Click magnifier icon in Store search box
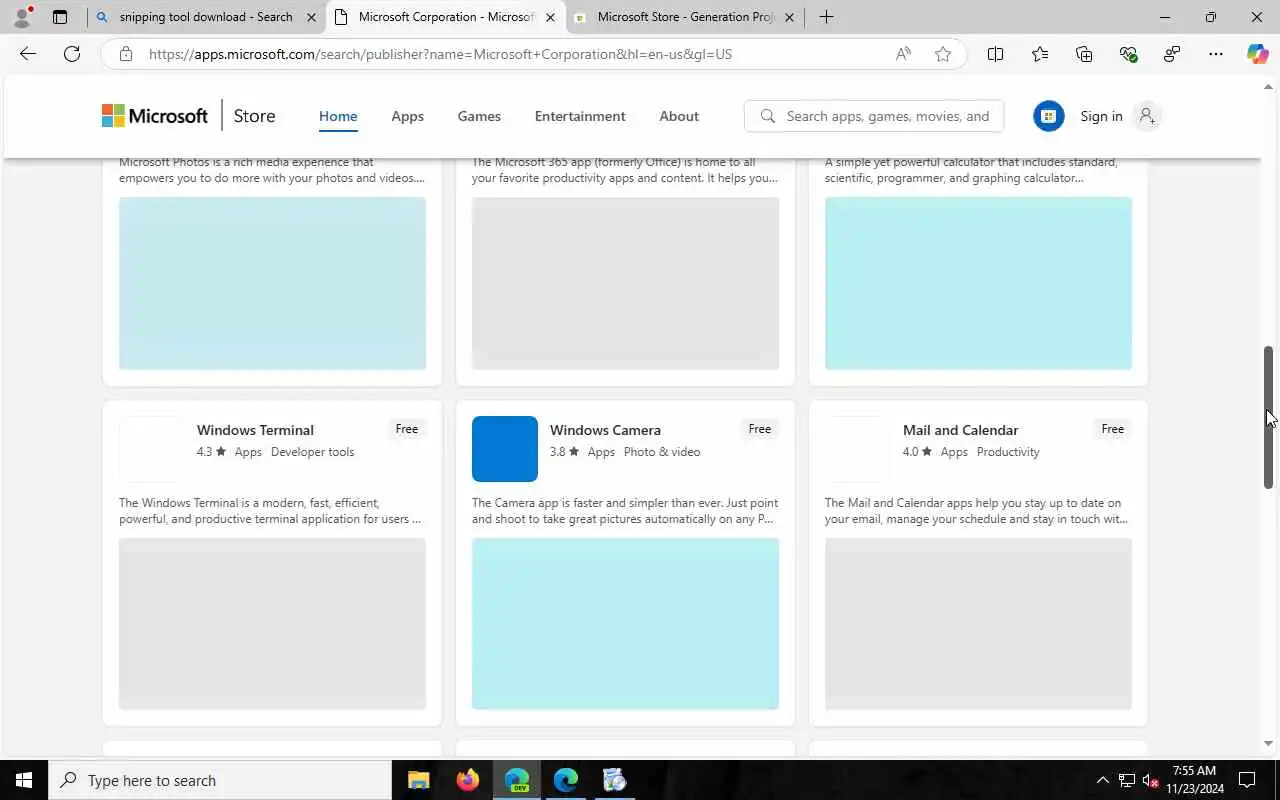The height and width of the screenshot is (800, 1280). pyautogui.click(x=768, y=116)
